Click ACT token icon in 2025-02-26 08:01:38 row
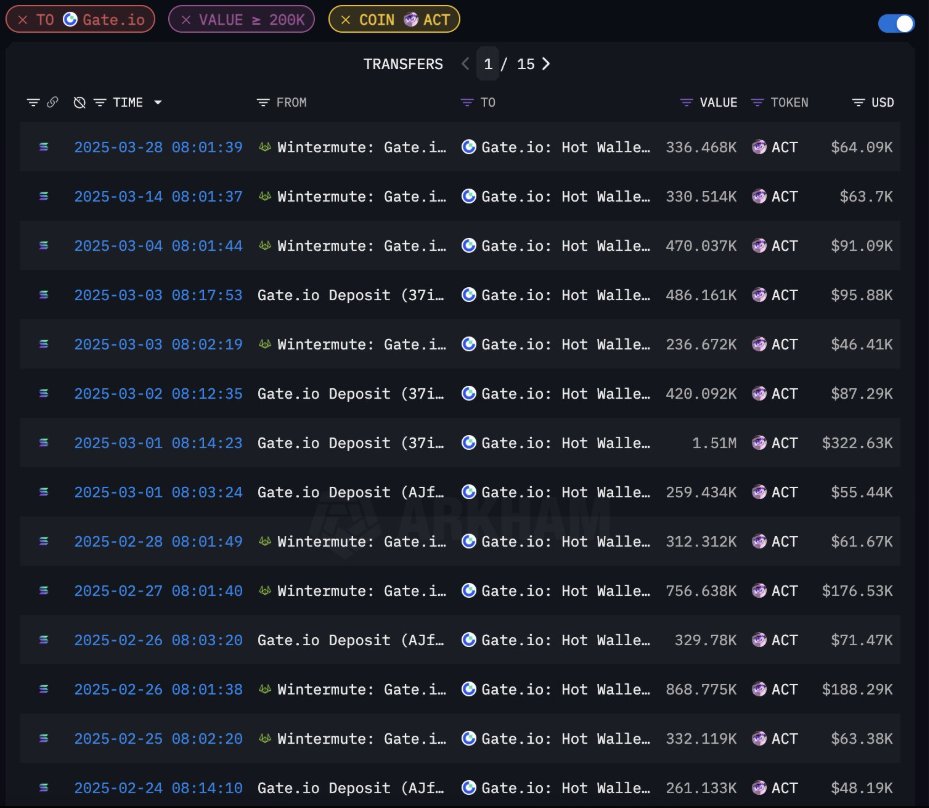Viewport: 929px width, 808px height. point(759,689)
